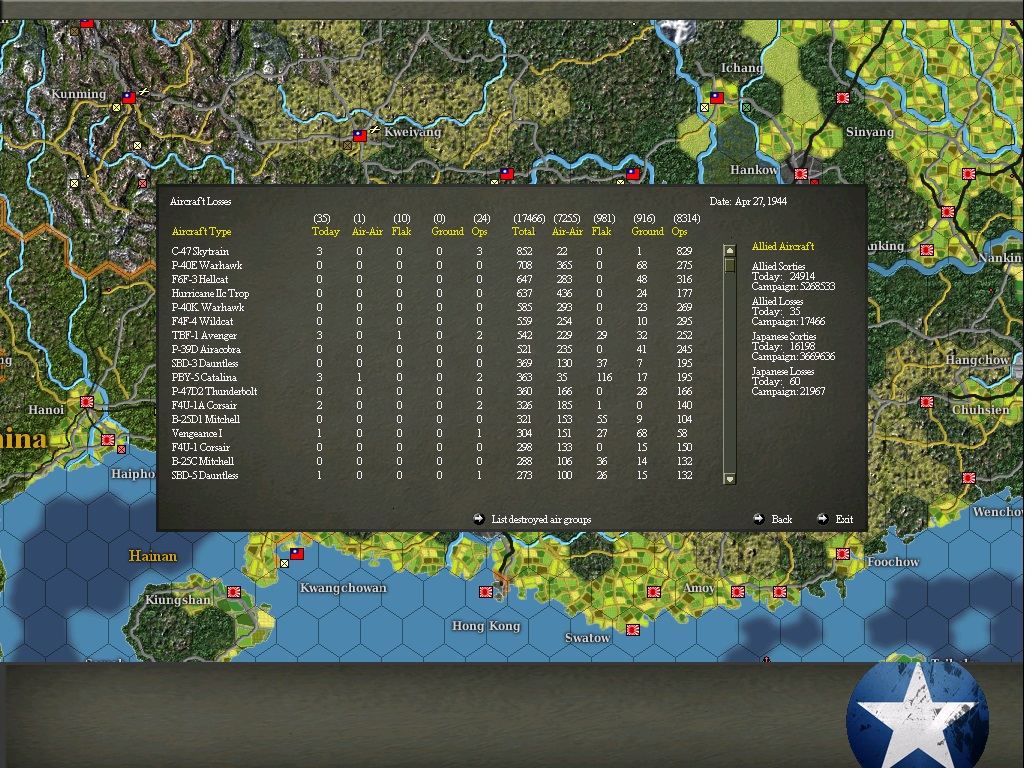This screenshot has height=768, width=1032.
Task: Sort by campaign Ops losses header (8314)
Action: (x=679, y=232)
